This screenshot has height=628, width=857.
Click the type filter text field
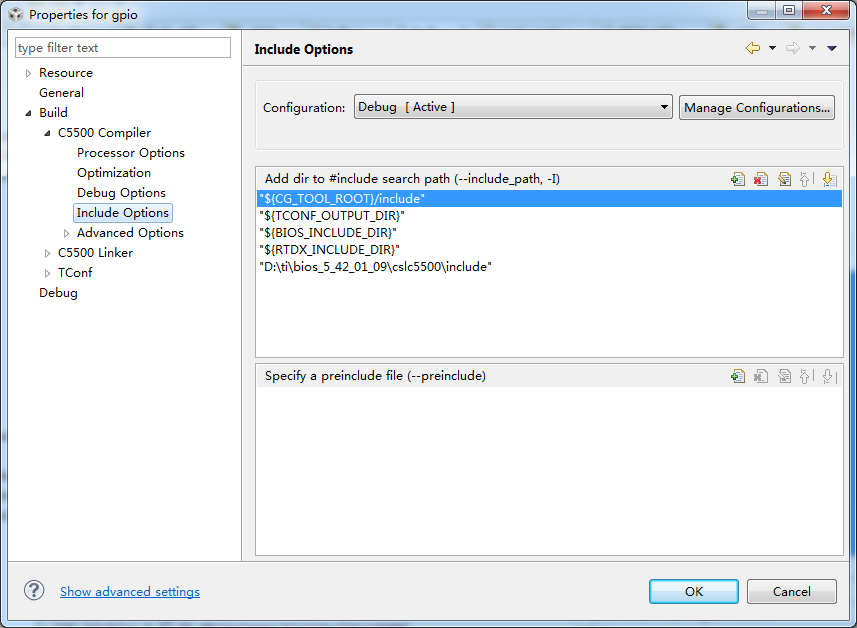tap(123, 48)
